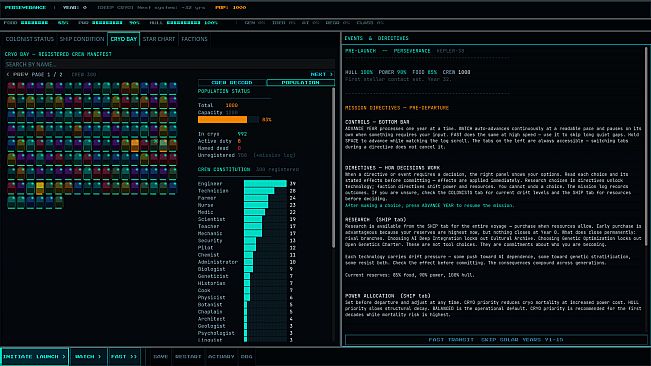Go to the next manifest page

pyautogui.click(x=322, y=74)
